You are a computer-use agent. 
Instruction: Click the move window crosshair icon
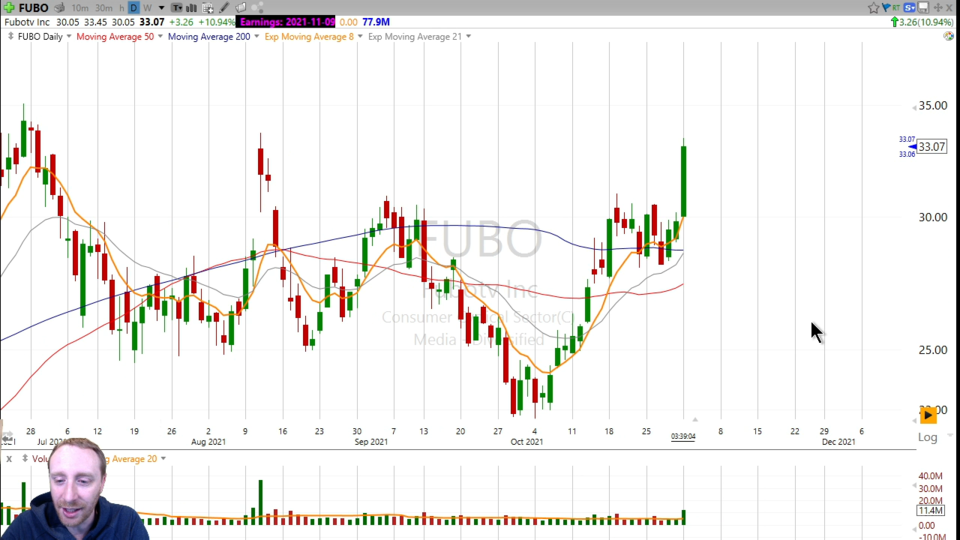click(938, 8)
